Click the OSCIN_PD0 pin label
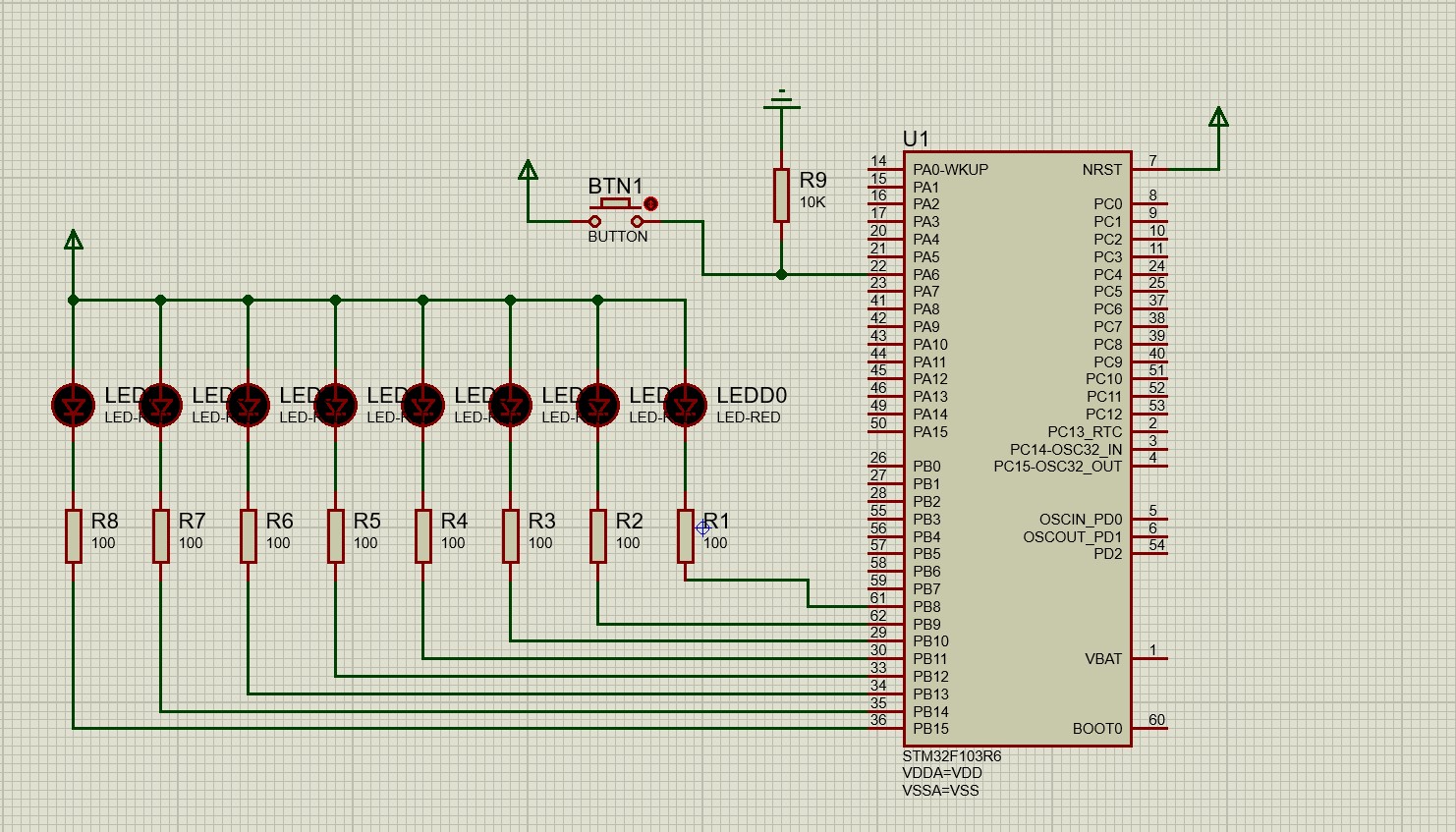Viewport: 1456px width, 832px height. (1081, 520)
